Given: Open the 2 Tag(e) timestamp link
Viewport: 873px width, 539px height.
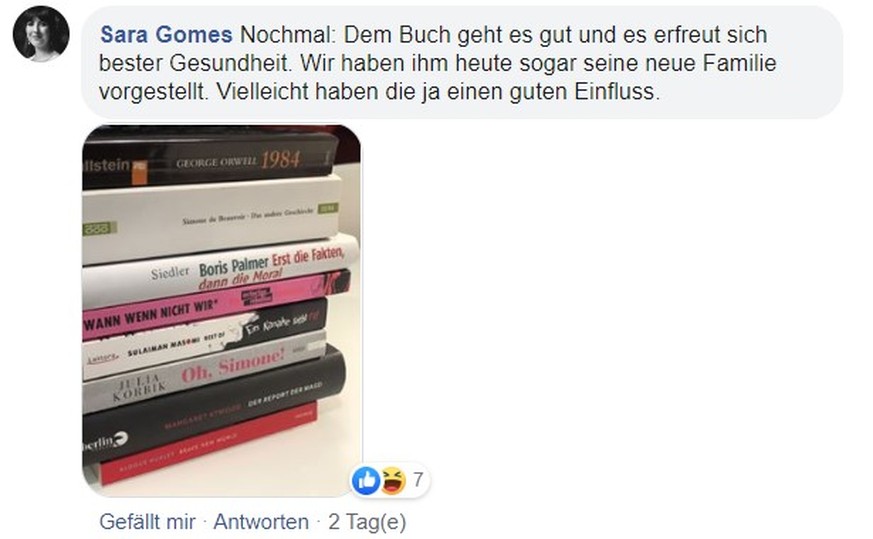Looking at the screenshot, I should [367, 522].
